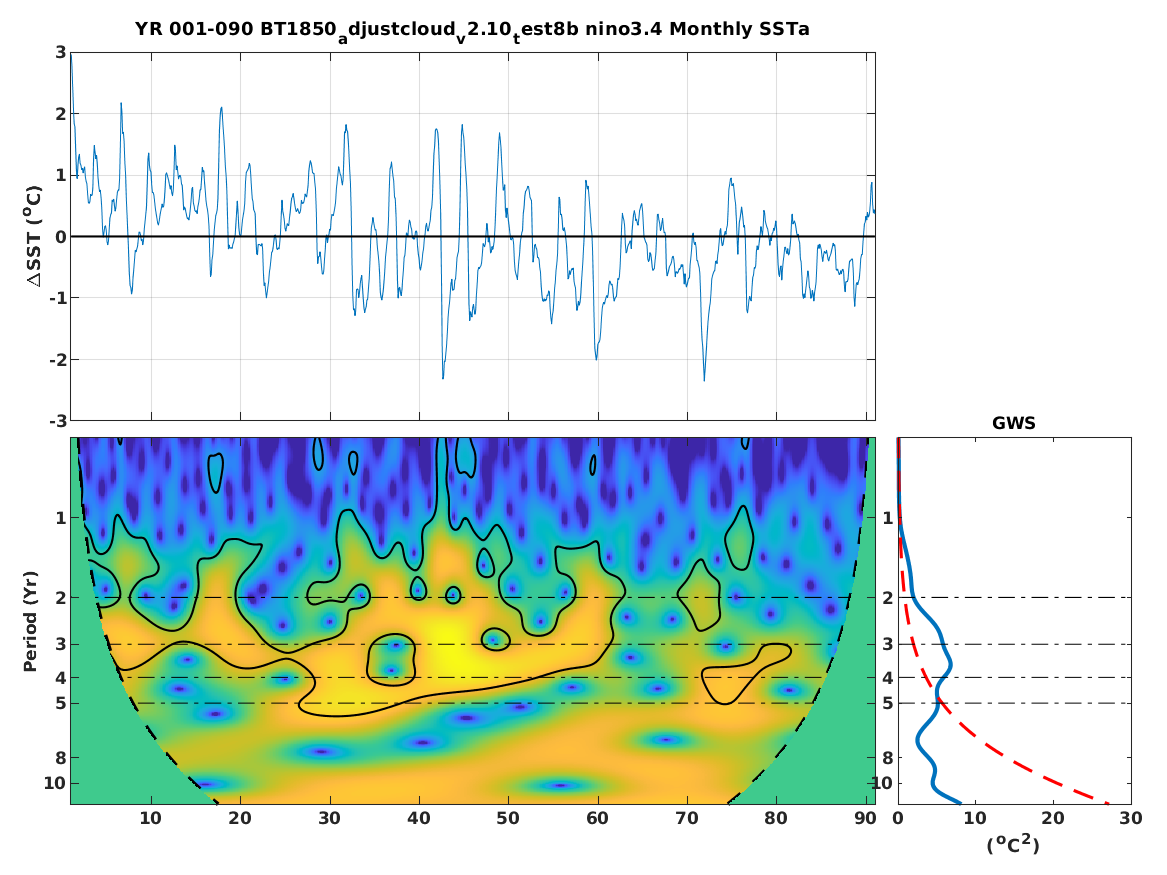Click the '-2' tick on the SST axis
The image size is (1167, 875).
[58, 359]
